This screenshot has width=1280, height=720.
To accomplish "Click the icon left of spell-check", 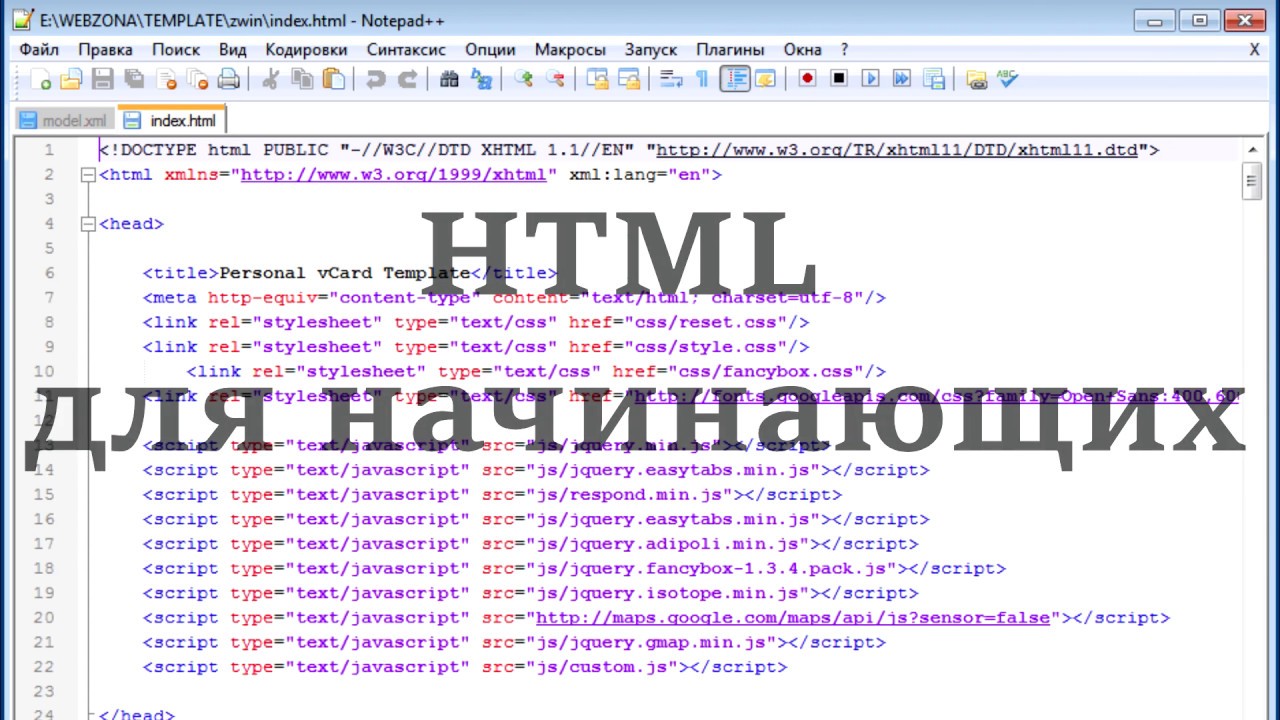I will point(976,79).
